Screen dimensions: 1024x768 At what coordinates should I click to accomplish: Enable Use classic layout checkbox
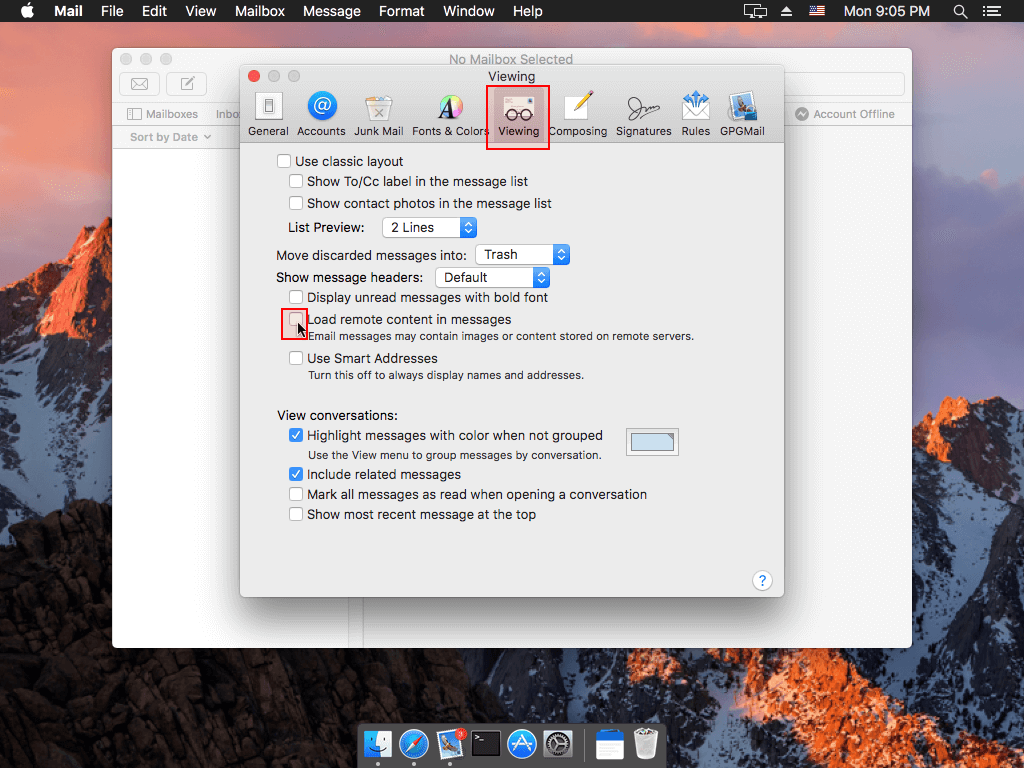[284, 161]
